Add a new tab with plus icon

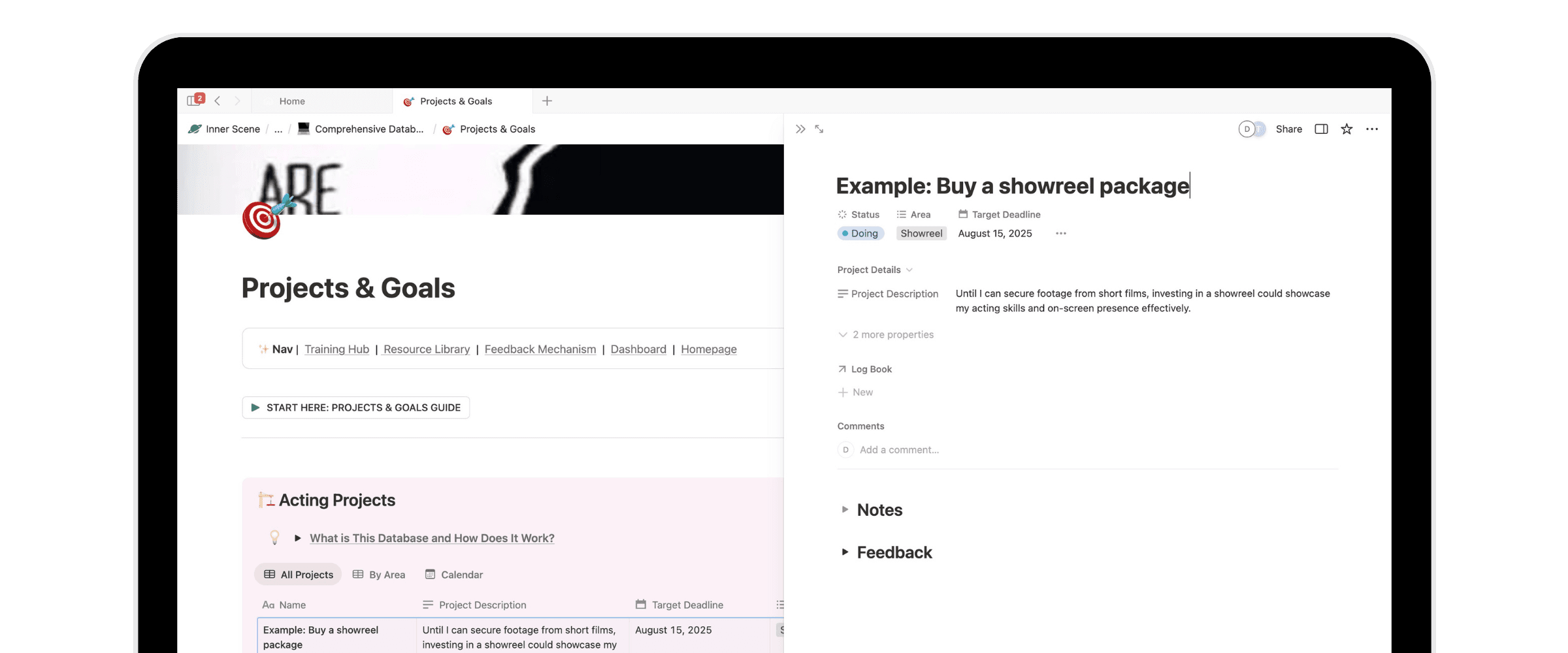tap(547, 101)
